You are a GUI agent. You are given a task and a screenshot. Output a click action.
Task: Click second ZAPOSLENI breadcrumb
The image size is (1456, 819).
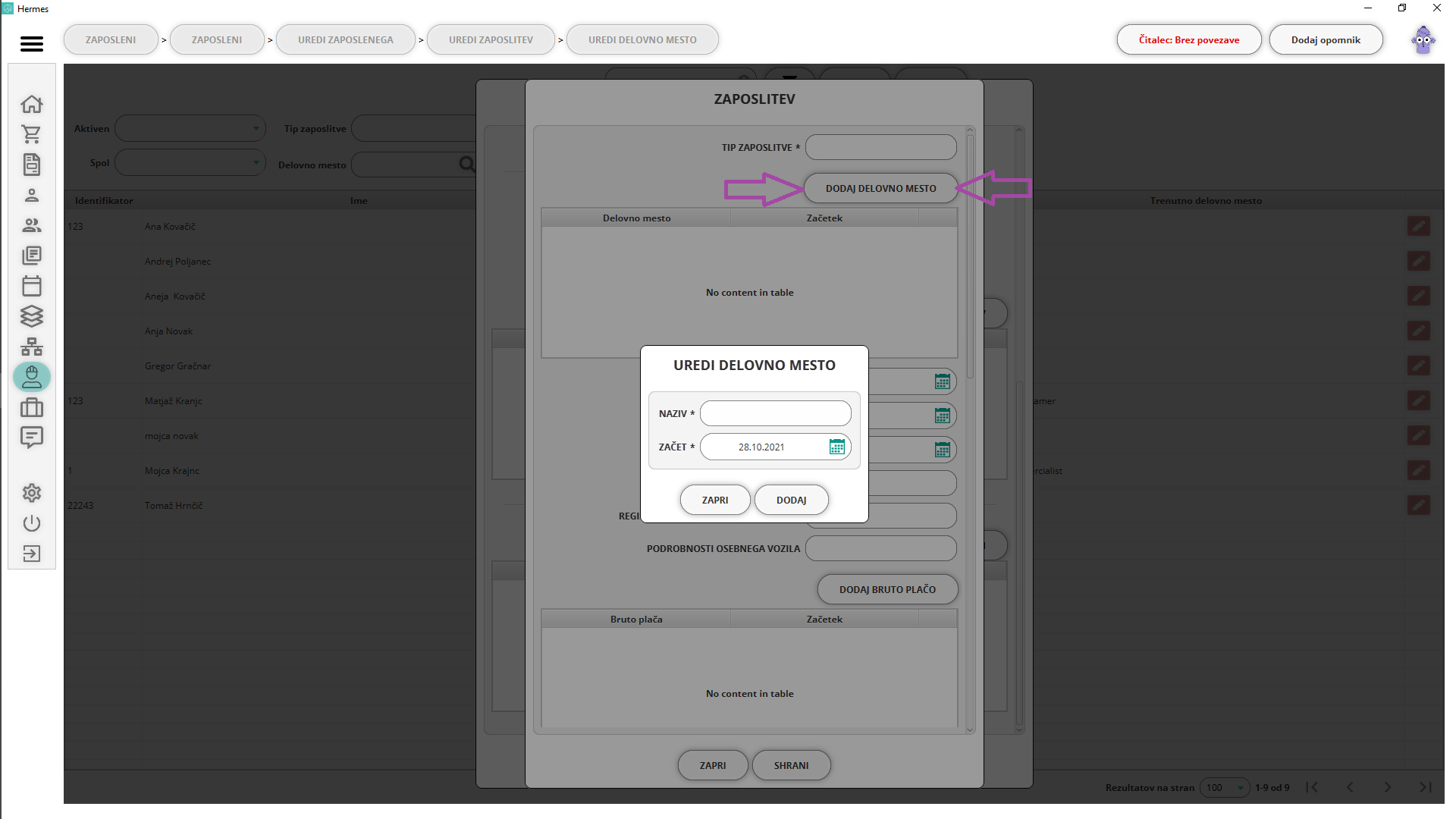(217, 40)
